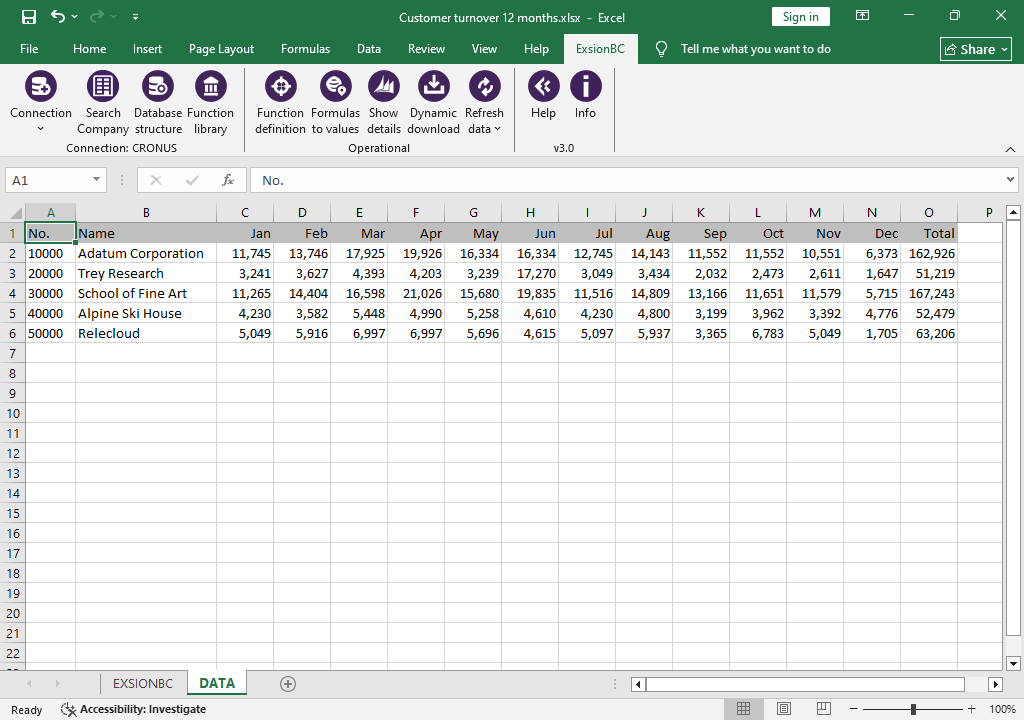The height and width of the screenshot is (720, 1024).
Task: Open the Share dropdown button
Action: point(976,49)
